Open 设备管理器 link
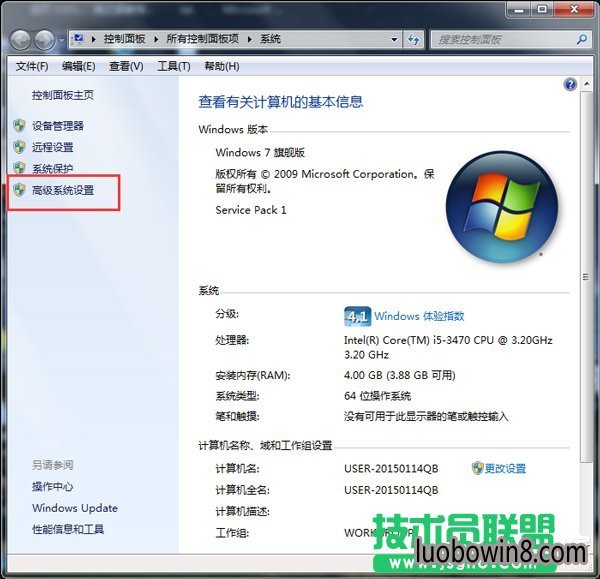The width and height of the screenshot is (600, 579). pyautogui.click(x=57, y=126)
